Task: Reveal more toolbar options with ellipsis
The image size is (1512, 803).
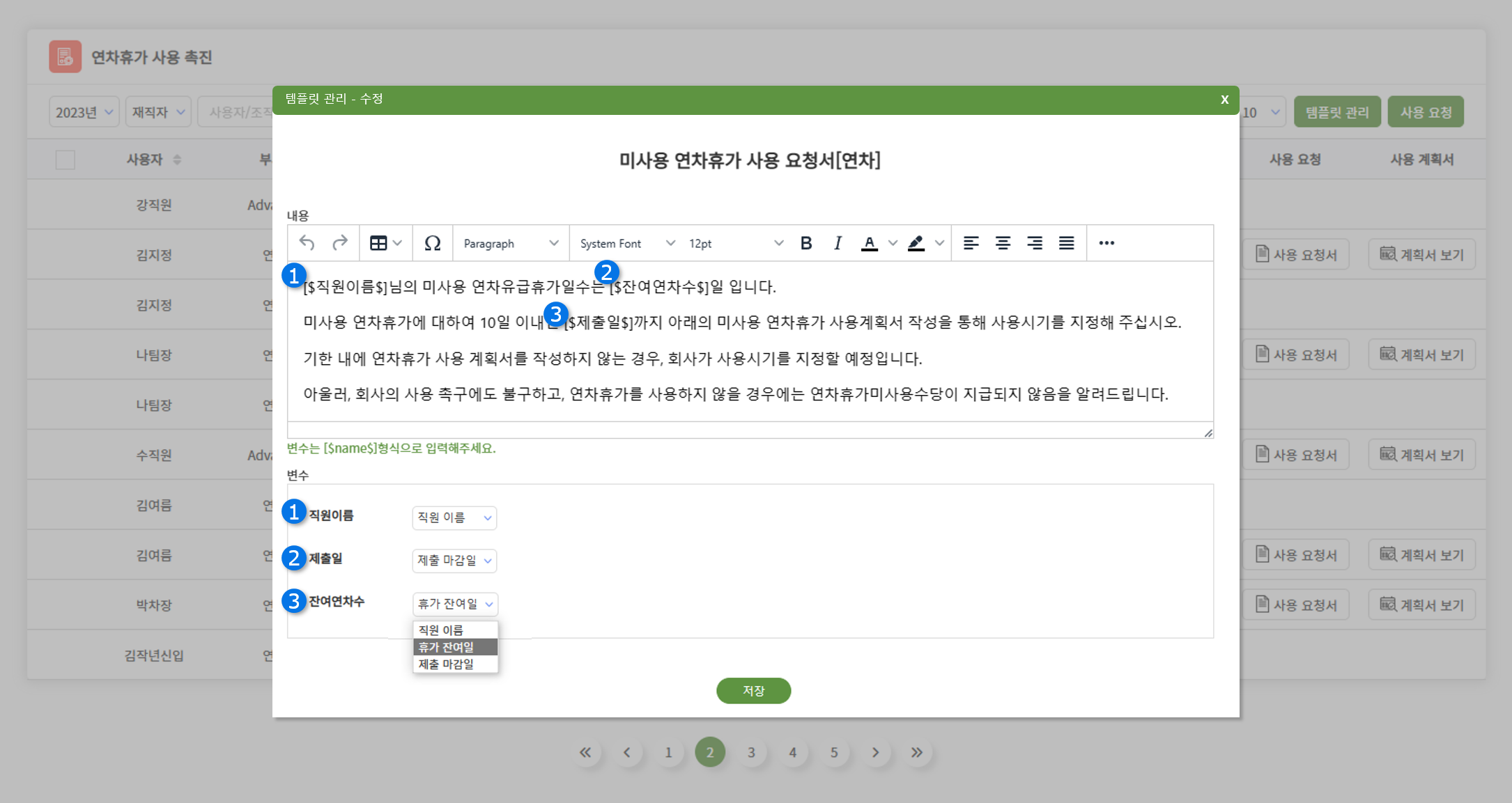Action: (1106, 243)
